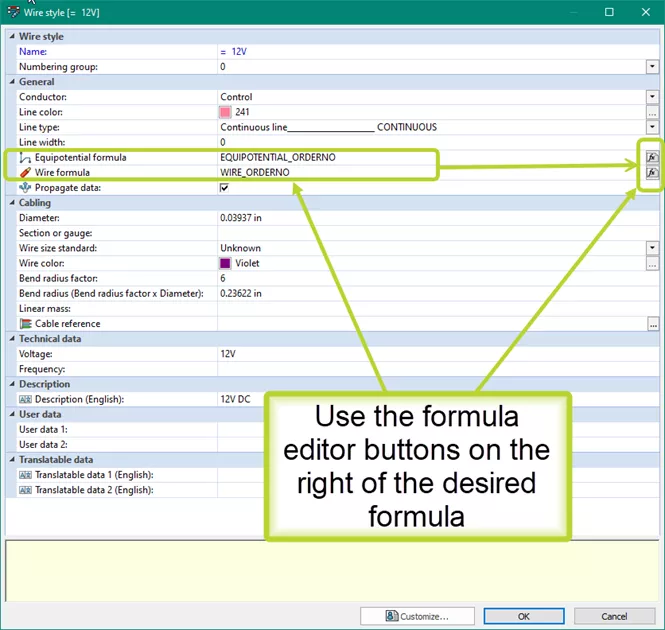This screenshot has height=630, width=665.
Task: Toggle the Propagate data checkbox
Action: tap(225, 188)
